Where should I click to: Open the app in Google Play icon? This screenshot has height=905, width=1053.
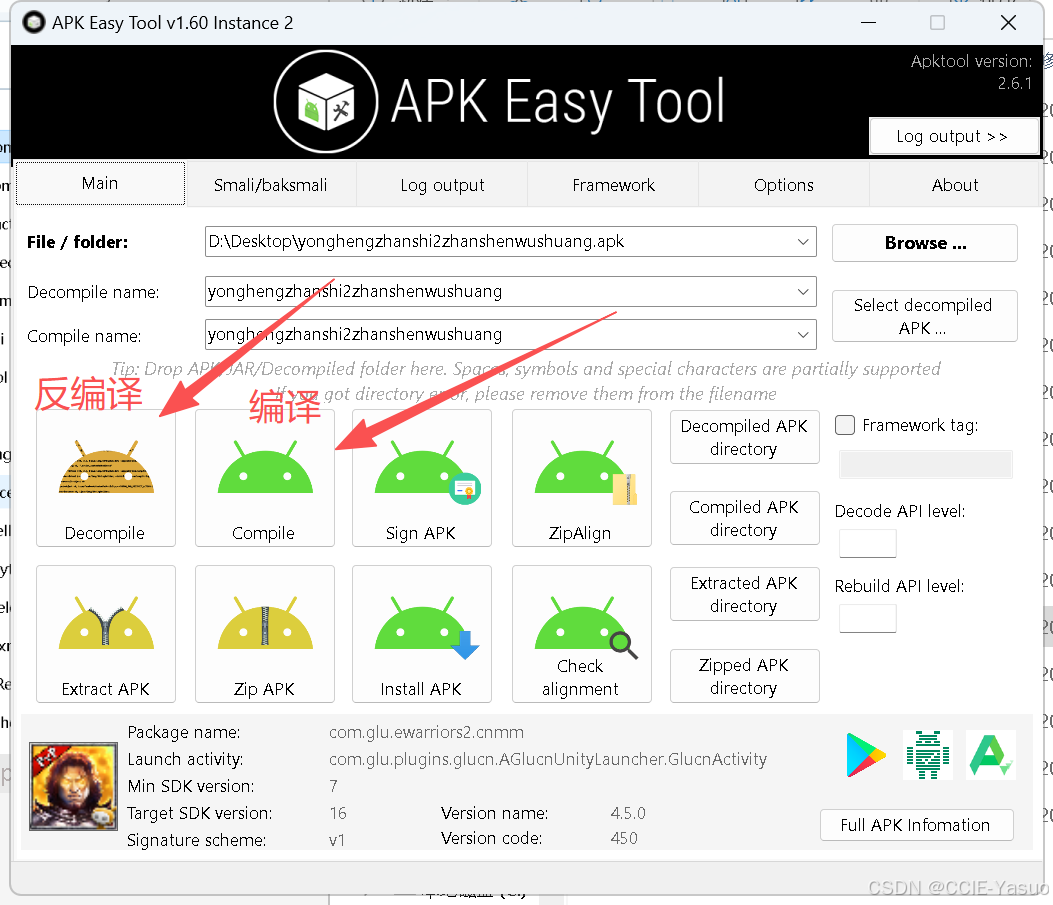pos(866,755)
